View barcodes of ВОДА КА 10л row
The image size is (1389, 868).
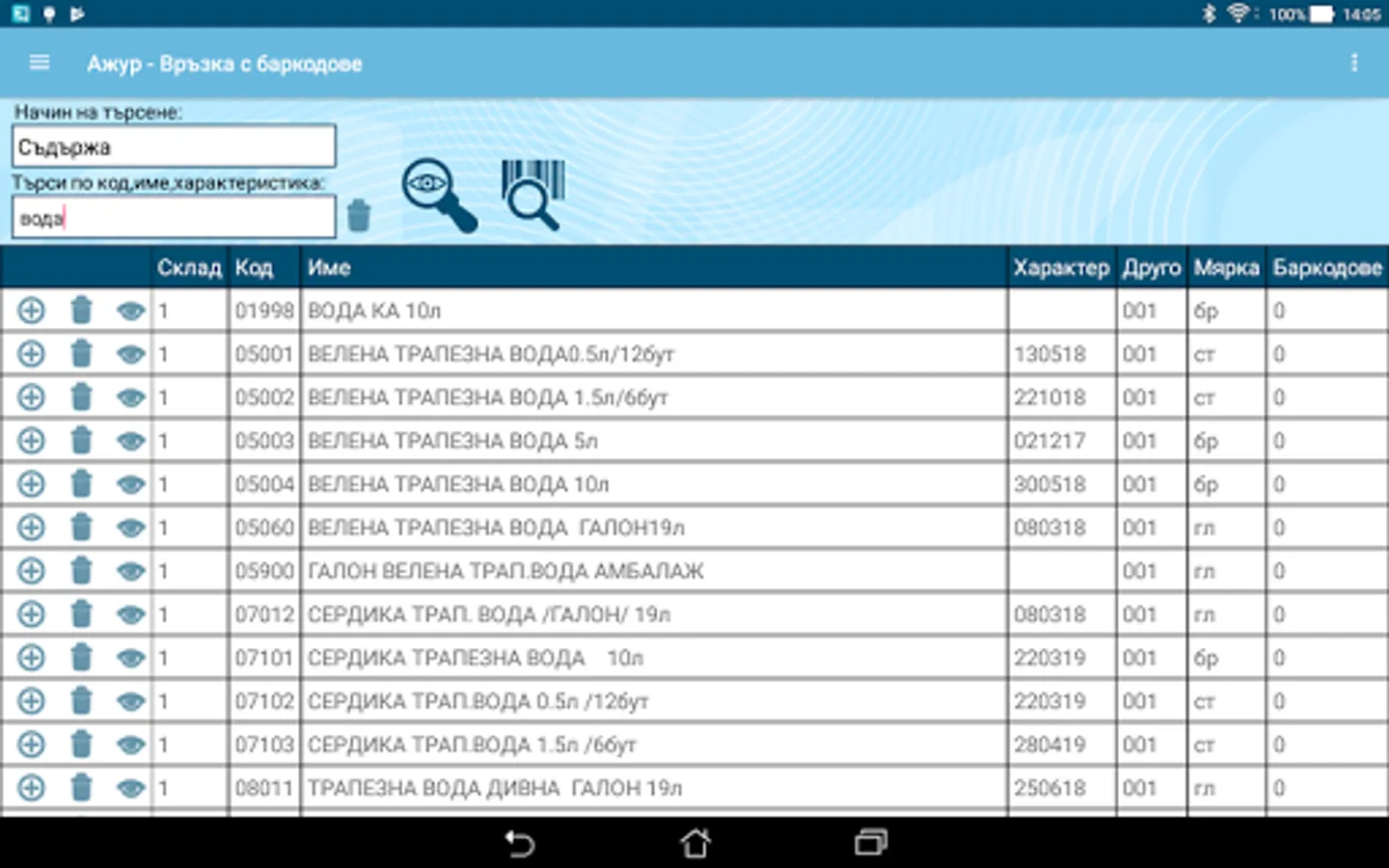(130, 311)
